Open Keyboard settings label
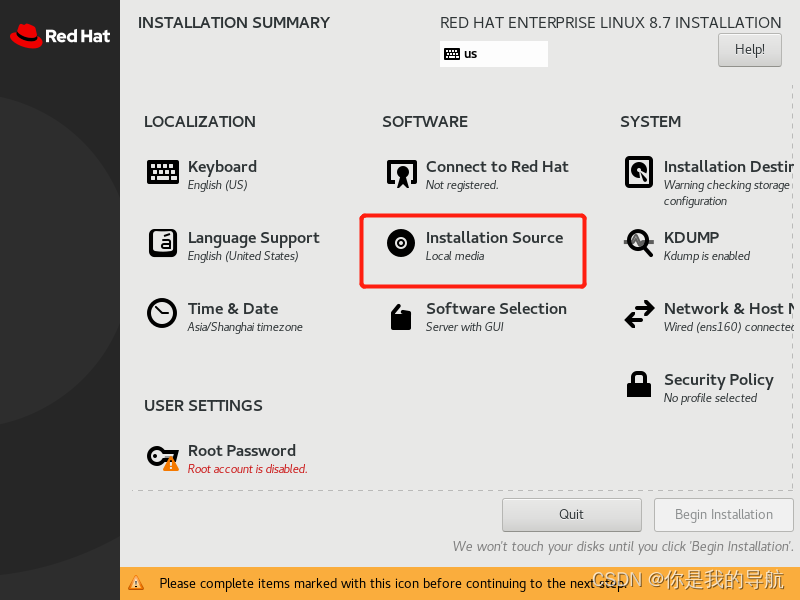 (x=222, y=167)
